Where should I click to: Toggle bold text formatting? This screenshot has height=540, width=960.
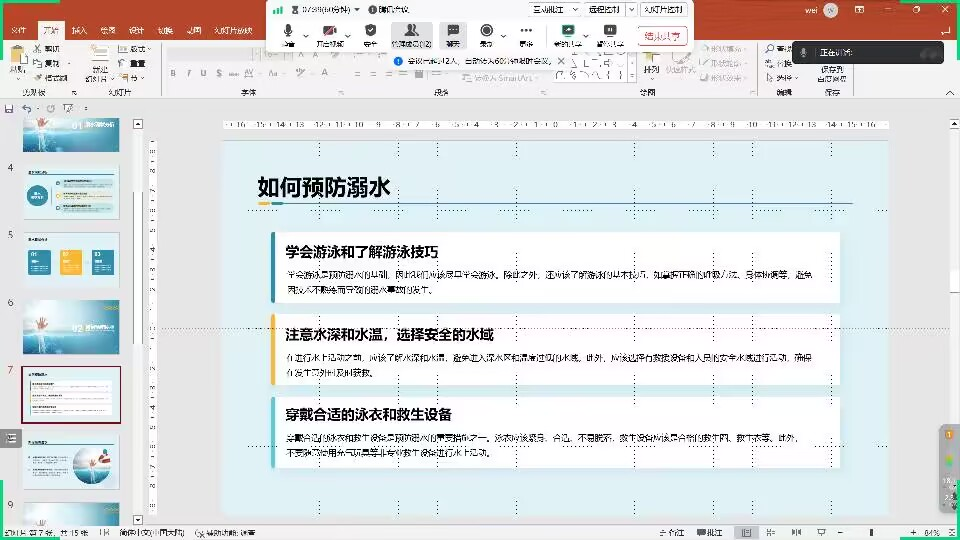pos(173,73)
